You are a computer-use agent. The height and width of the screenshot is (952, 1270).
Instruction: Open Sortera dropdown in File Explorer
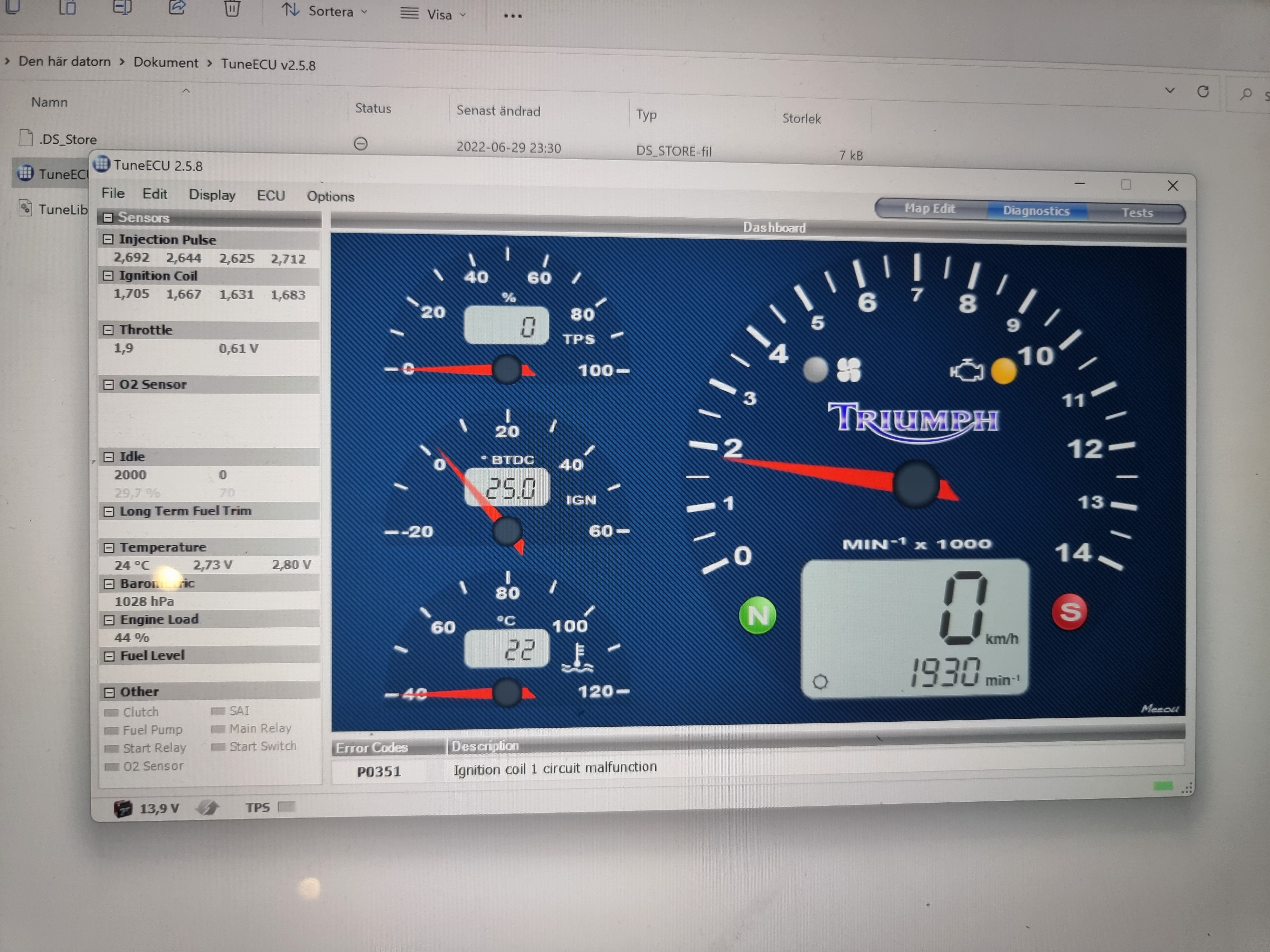[324, 11]
